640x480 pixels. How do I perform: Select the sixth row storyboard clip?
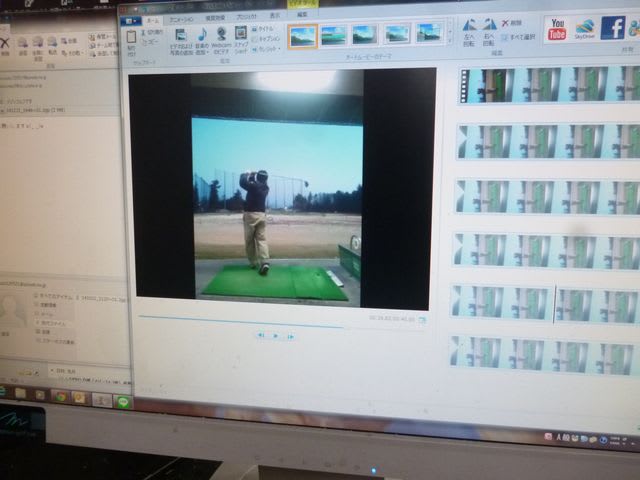543,355
